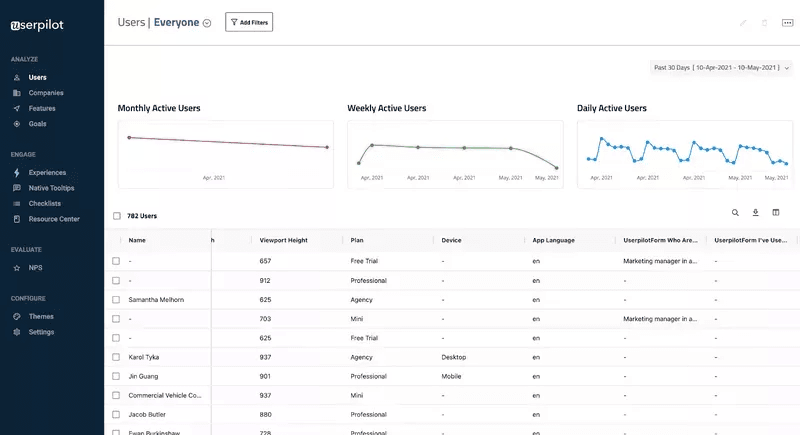Click the NPS star icon in sidebar

pyautogui.click(x=17, y=268)
